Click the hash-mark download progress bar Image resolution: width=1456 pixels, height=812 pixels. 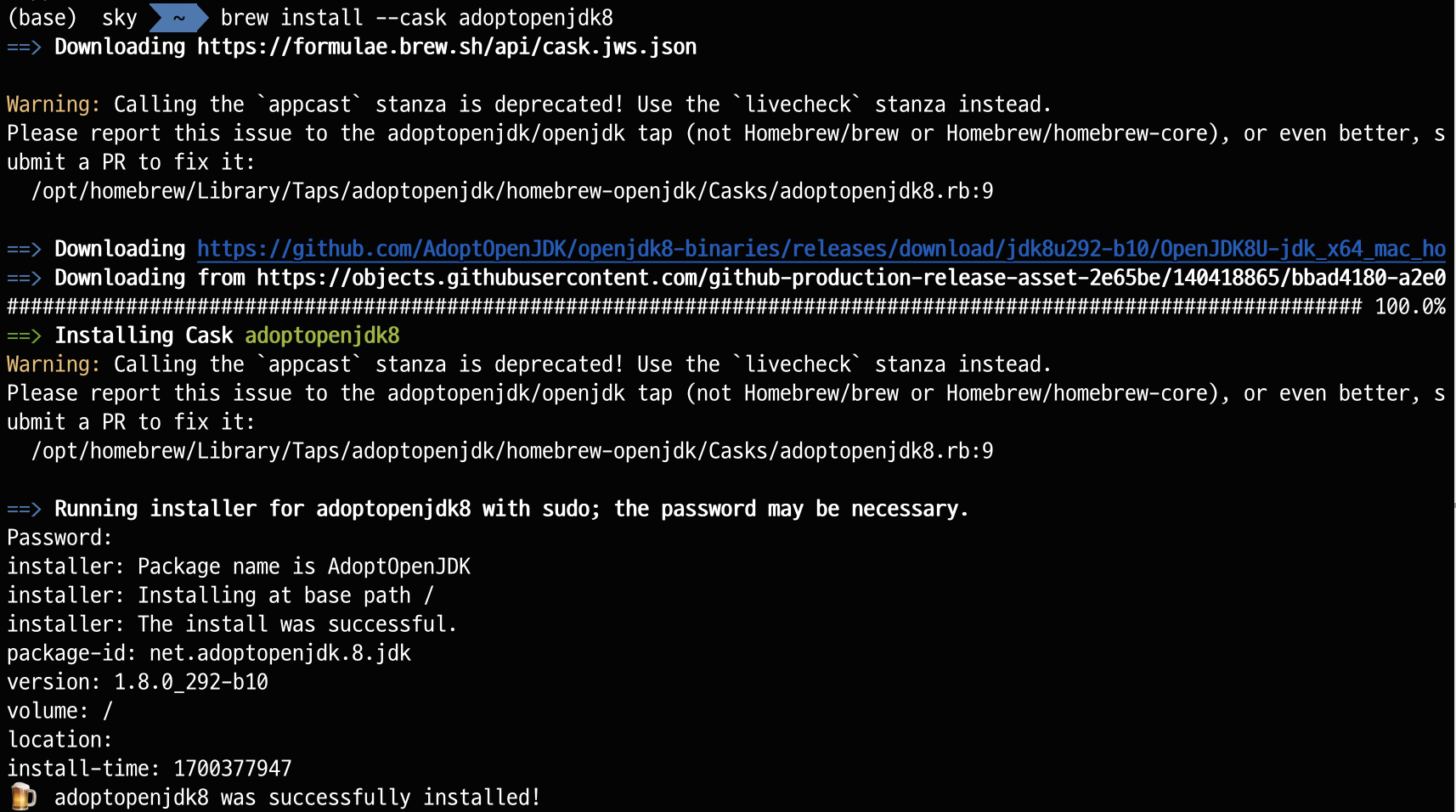coord(685,307)
